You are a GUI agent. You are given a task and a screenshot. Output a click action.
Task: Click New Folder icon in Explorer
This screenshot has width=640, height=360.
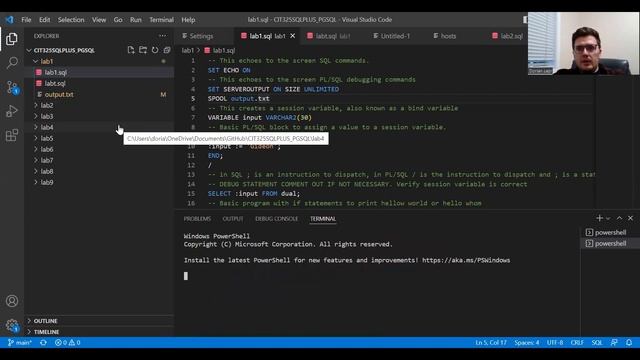pyautogui.click(x=143, y=50)
